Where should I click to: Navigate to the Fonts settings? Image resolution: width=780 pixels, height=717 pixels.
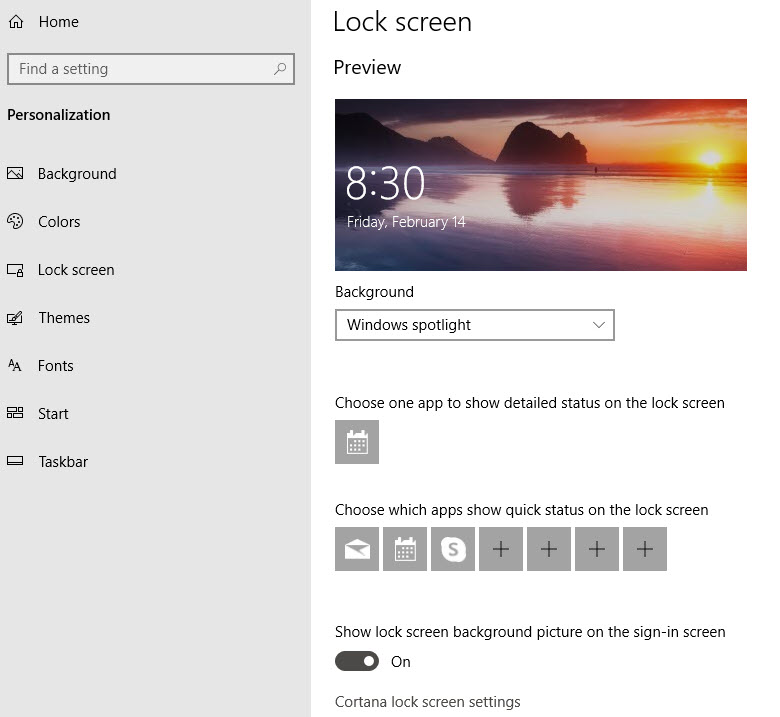tap(55, 366)
